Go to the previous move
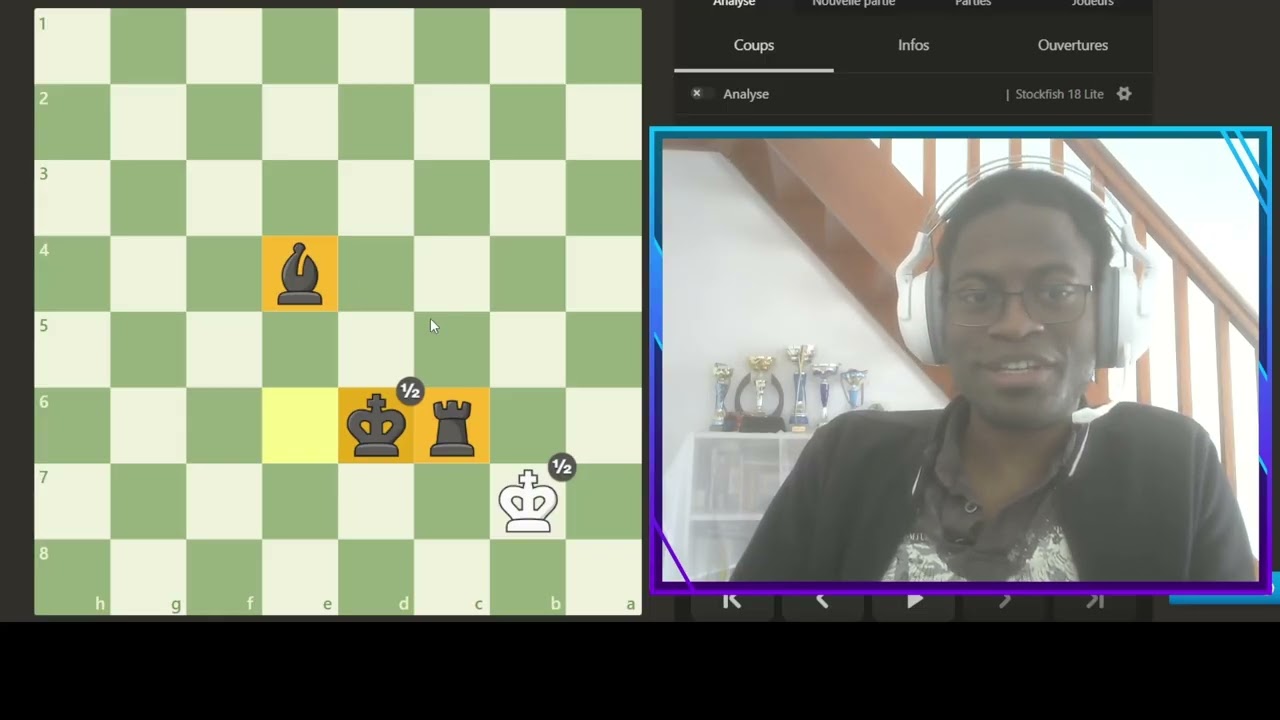The image size is (1280, 720). coord(822,603)
